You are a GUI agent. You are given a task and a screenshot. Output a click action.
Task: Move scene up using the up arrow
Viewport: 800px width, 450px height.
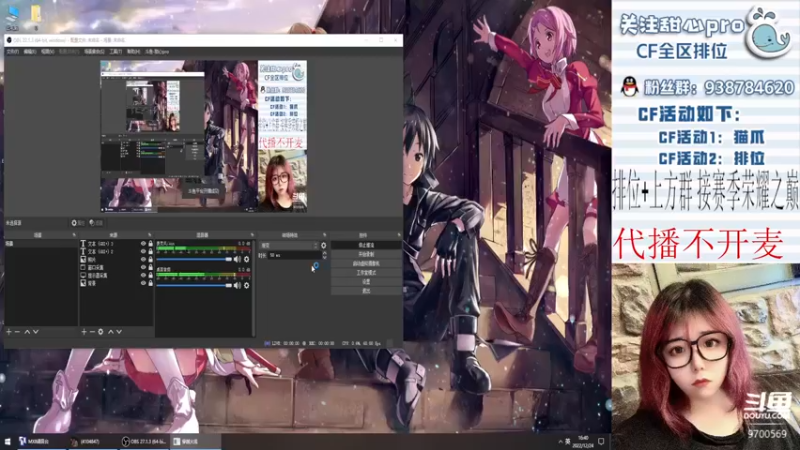[27, 332]
